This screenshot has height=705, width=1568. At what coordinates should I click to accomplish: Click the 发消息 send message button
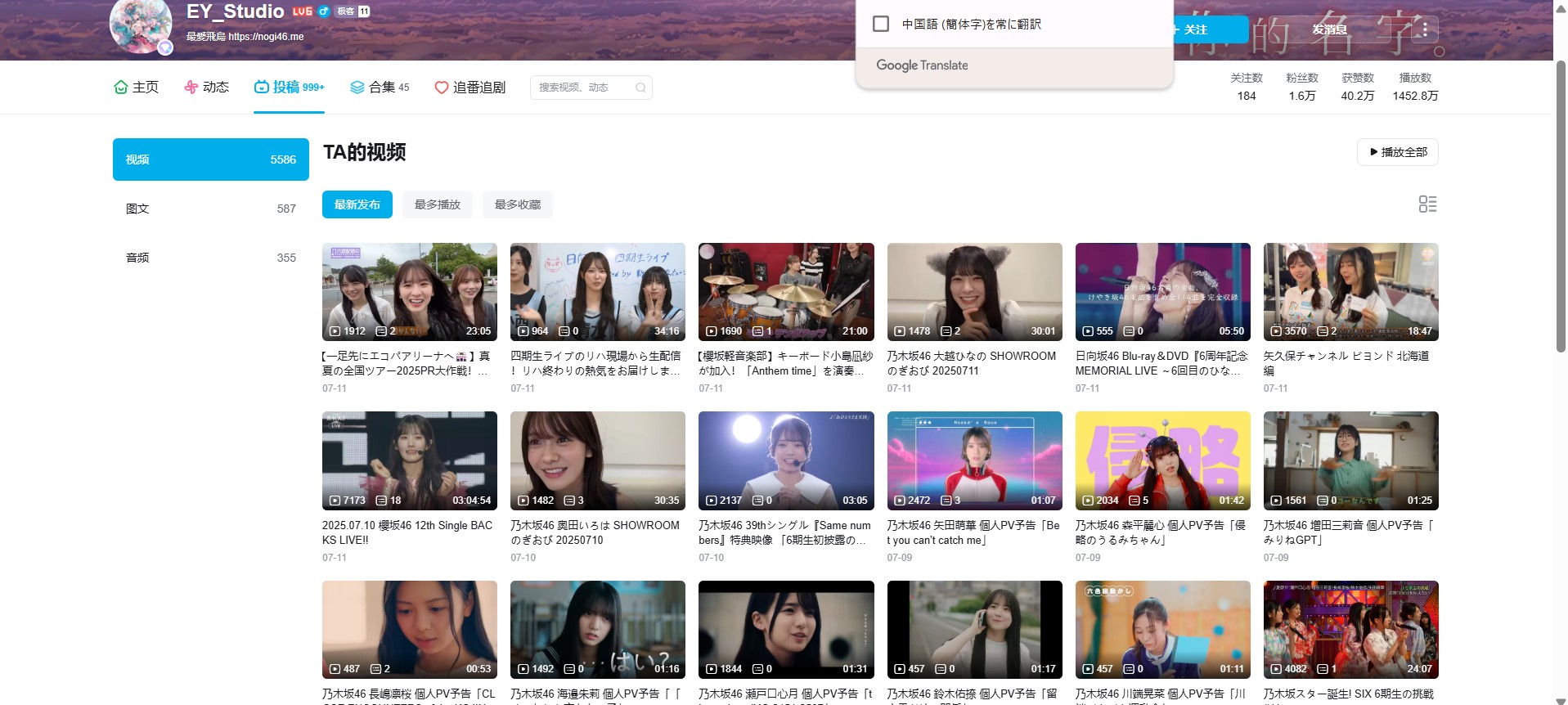pyautogui.click(x=1329, y=29)
